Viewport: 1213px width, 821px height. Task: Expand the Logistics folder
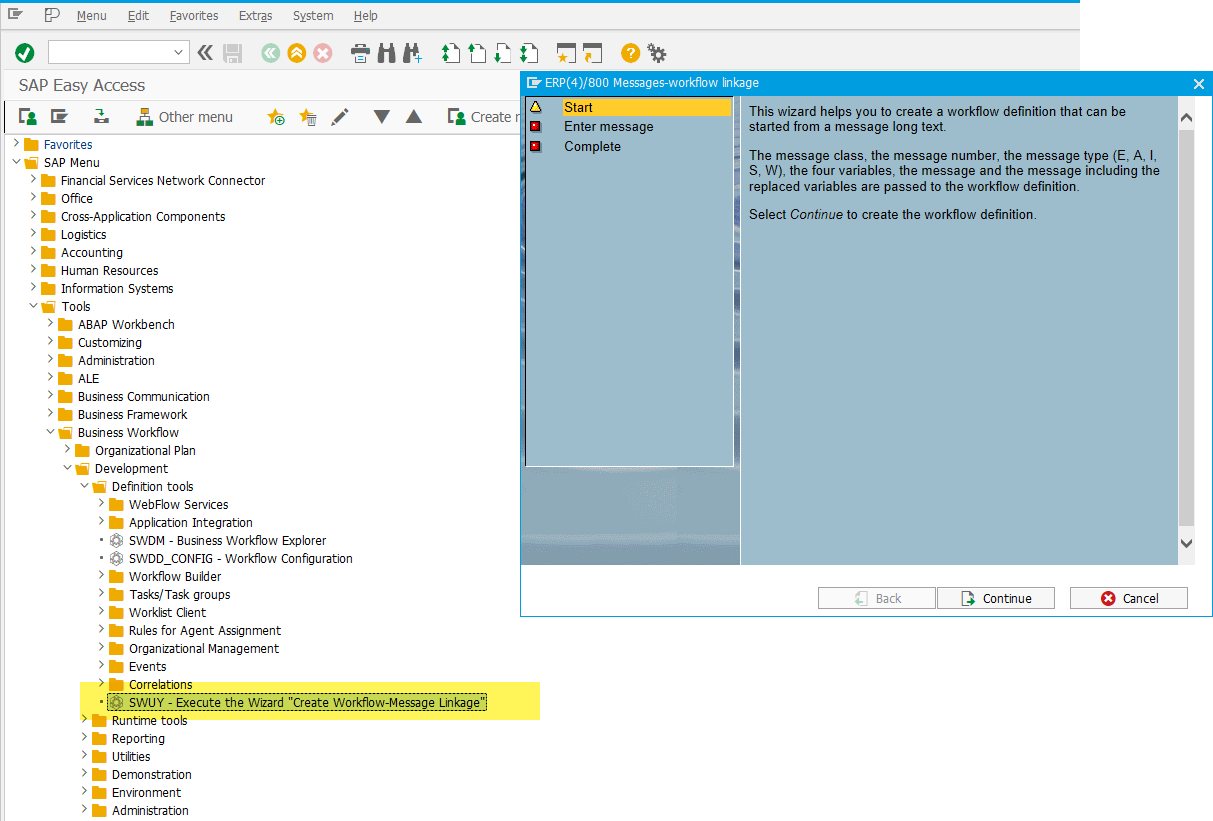coord(33,235)
